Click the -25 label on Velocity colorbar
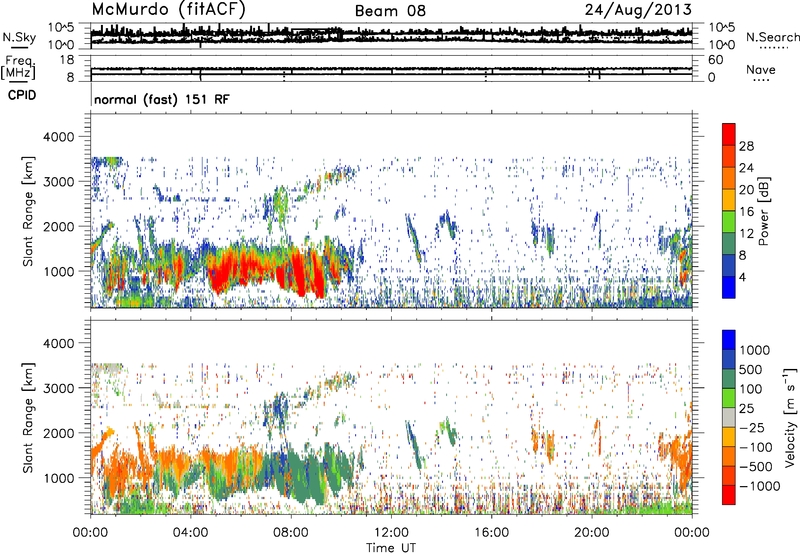Image resolution: width=800 pixels, height=554 pixels. (x=752, y=427)
